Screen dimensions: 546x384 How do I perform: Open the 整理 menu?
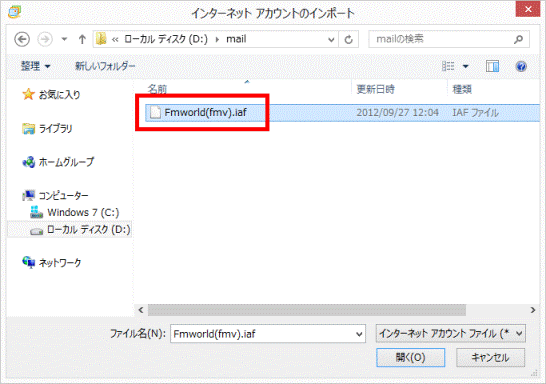coord(36,66)
